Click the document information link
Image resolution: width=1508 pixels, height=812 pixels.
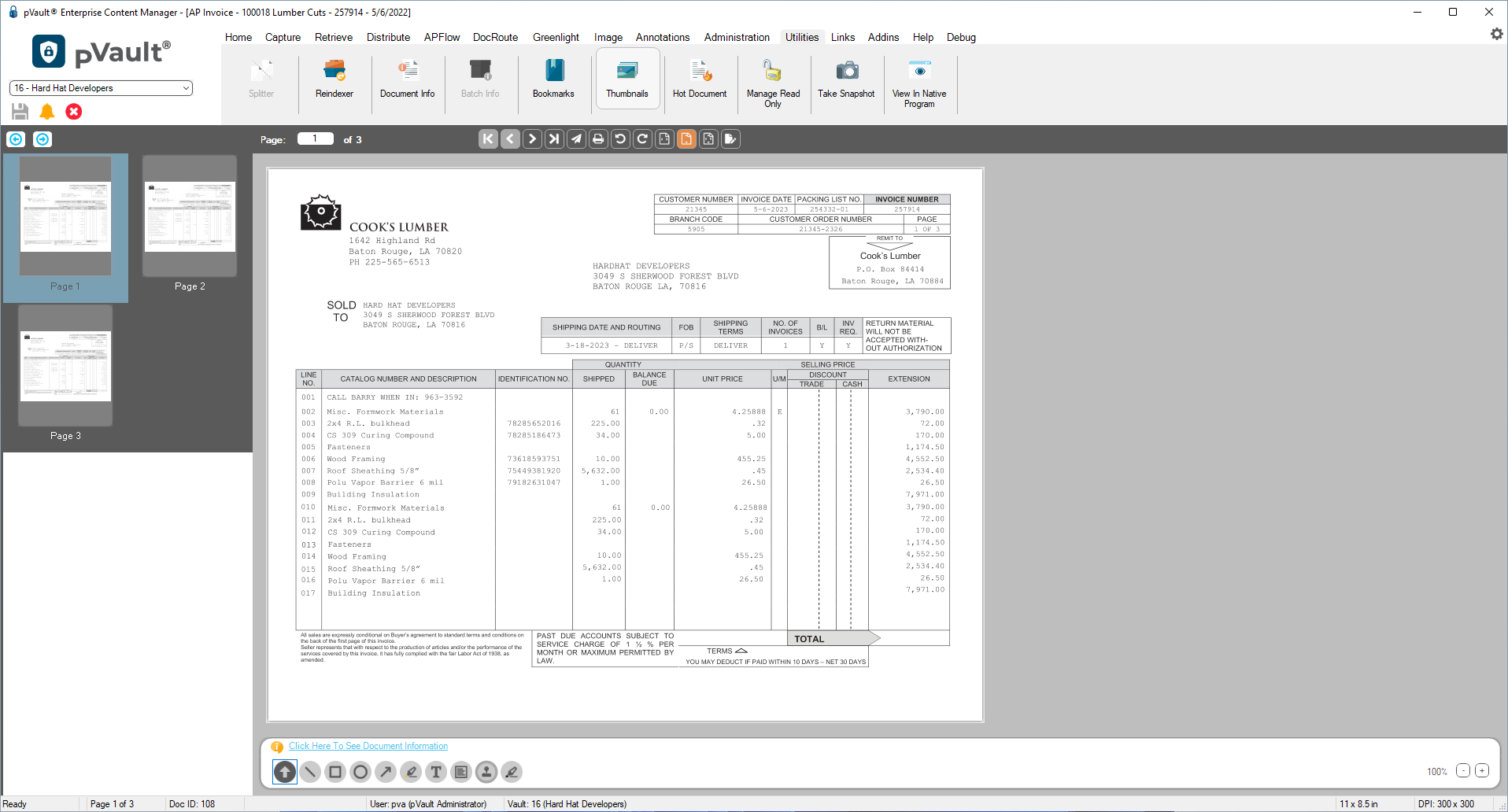tap(368, 746)
